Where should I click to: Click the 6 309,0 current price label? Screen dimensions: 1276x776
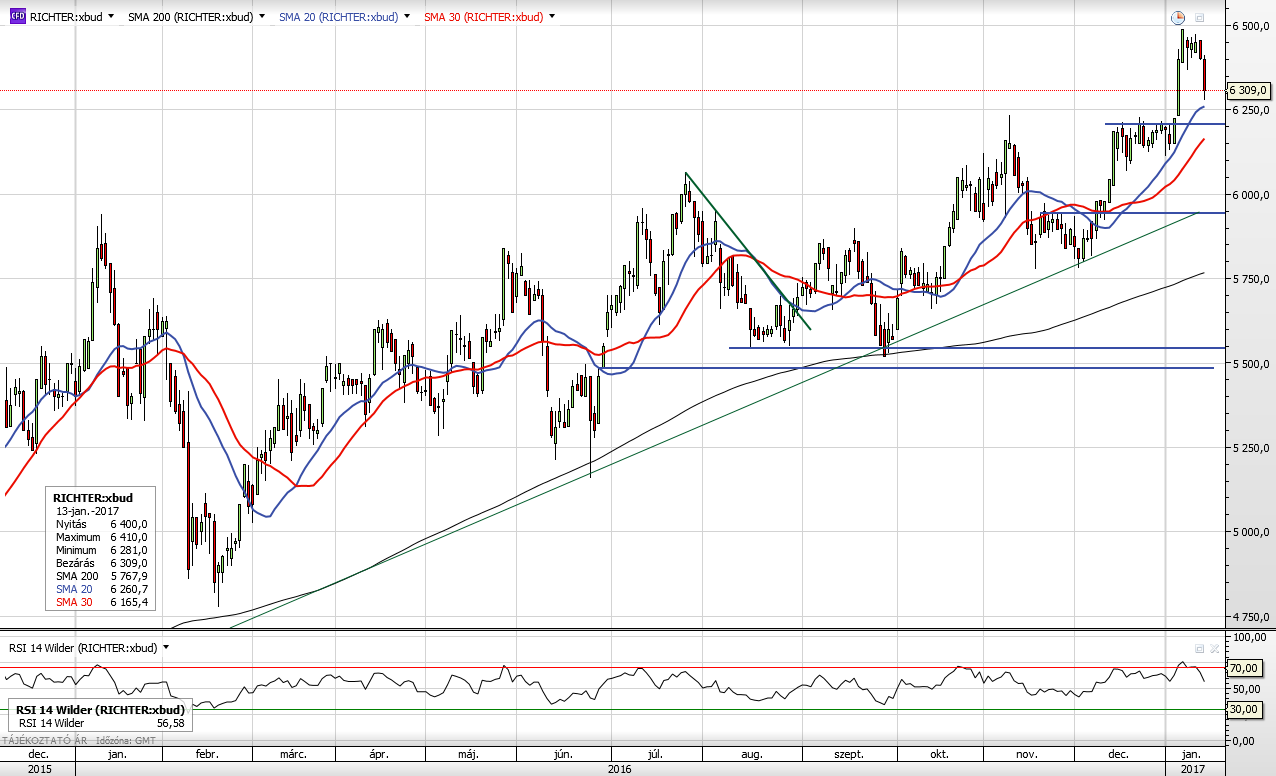pos(1249,90)
